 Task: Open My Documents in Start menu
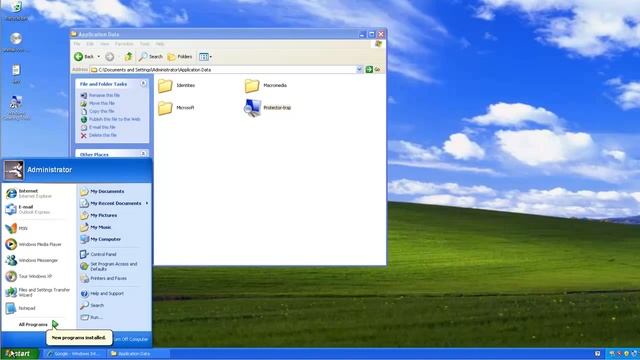pos(102,191)
